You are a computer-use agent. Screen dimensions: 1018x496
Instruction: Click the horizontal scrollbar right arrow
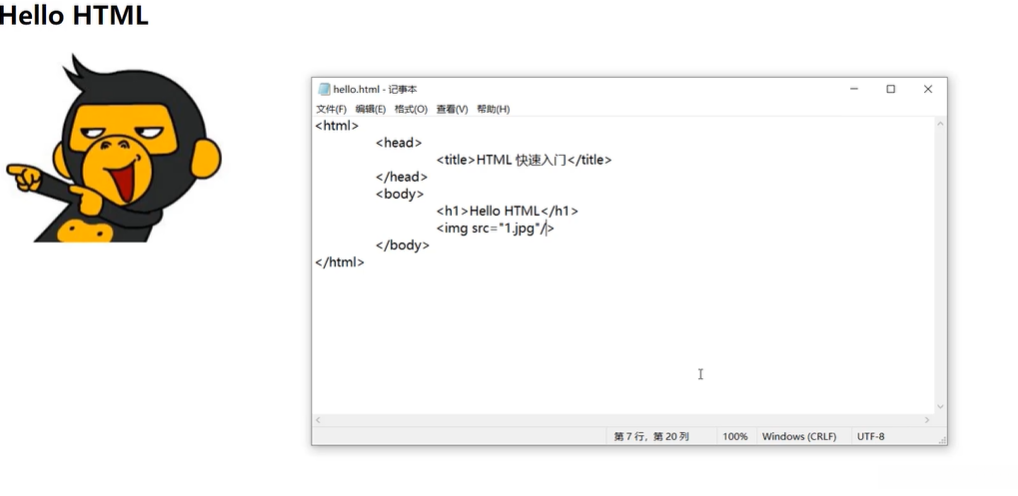coord(927,420)
